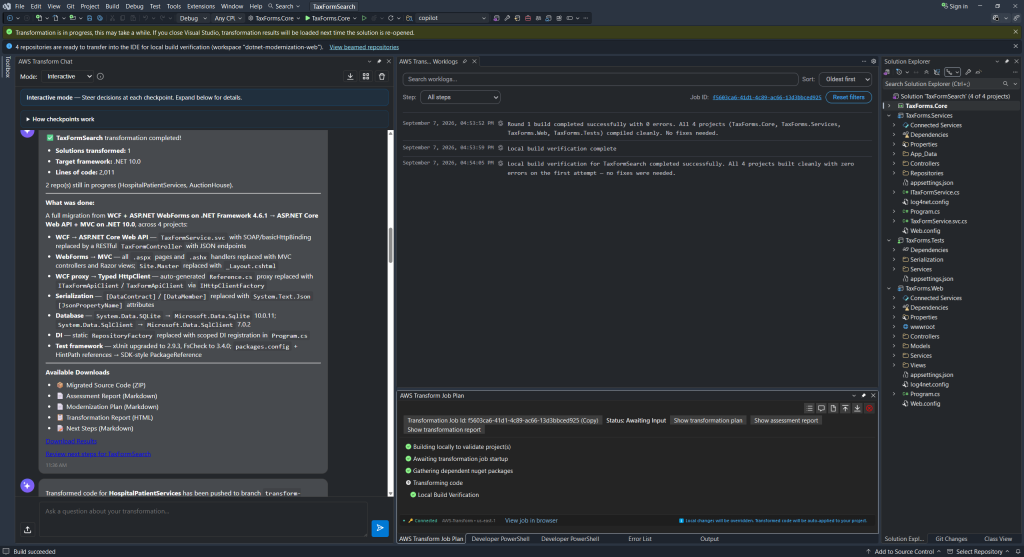The width and height of the screenshot is (1024, 557).
Task: Open the Toolbox side tab
Action: tap(8, 67)
